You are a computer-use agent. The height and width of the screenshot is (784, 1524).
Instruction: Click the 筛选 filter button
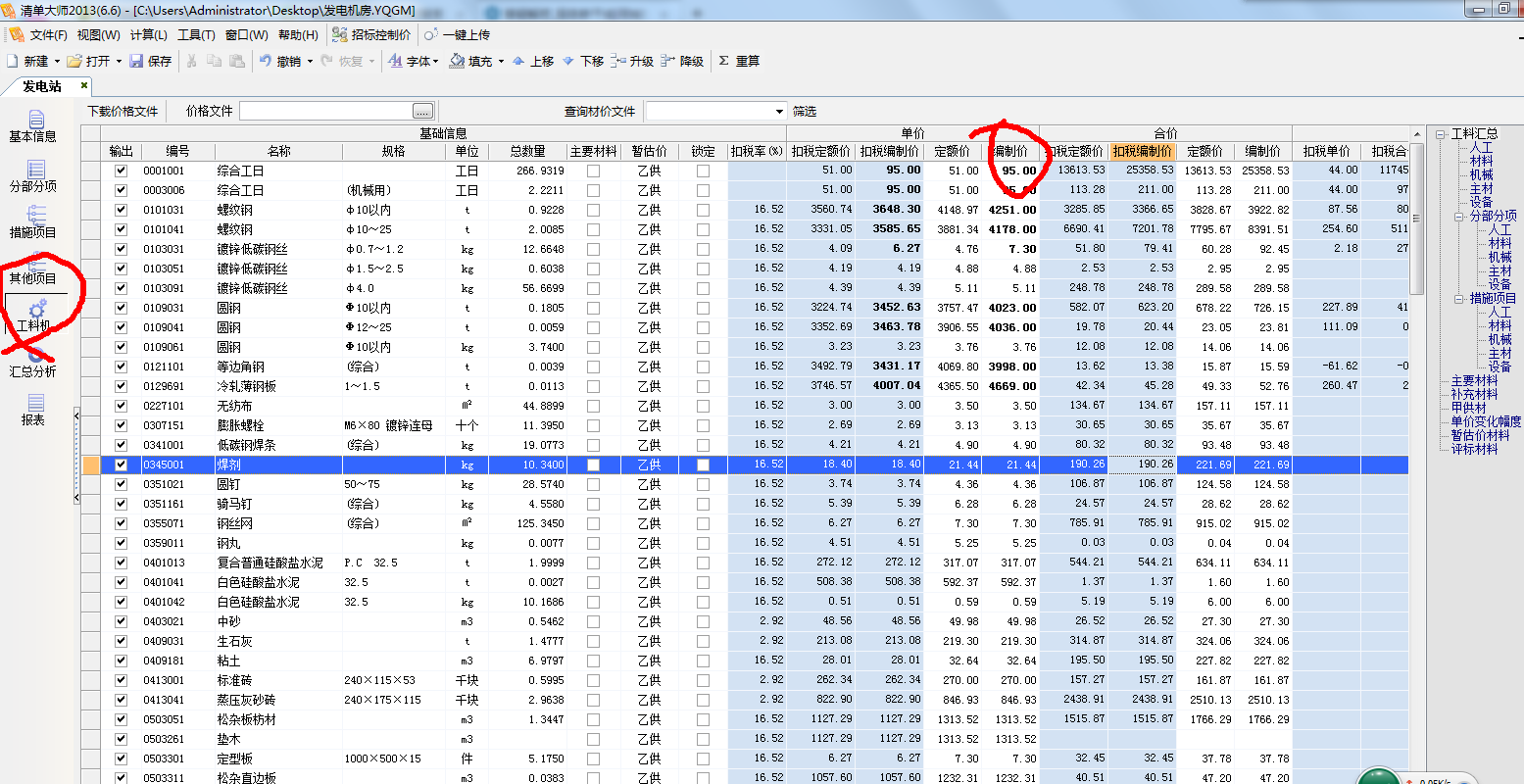click(x=805, y=112)
